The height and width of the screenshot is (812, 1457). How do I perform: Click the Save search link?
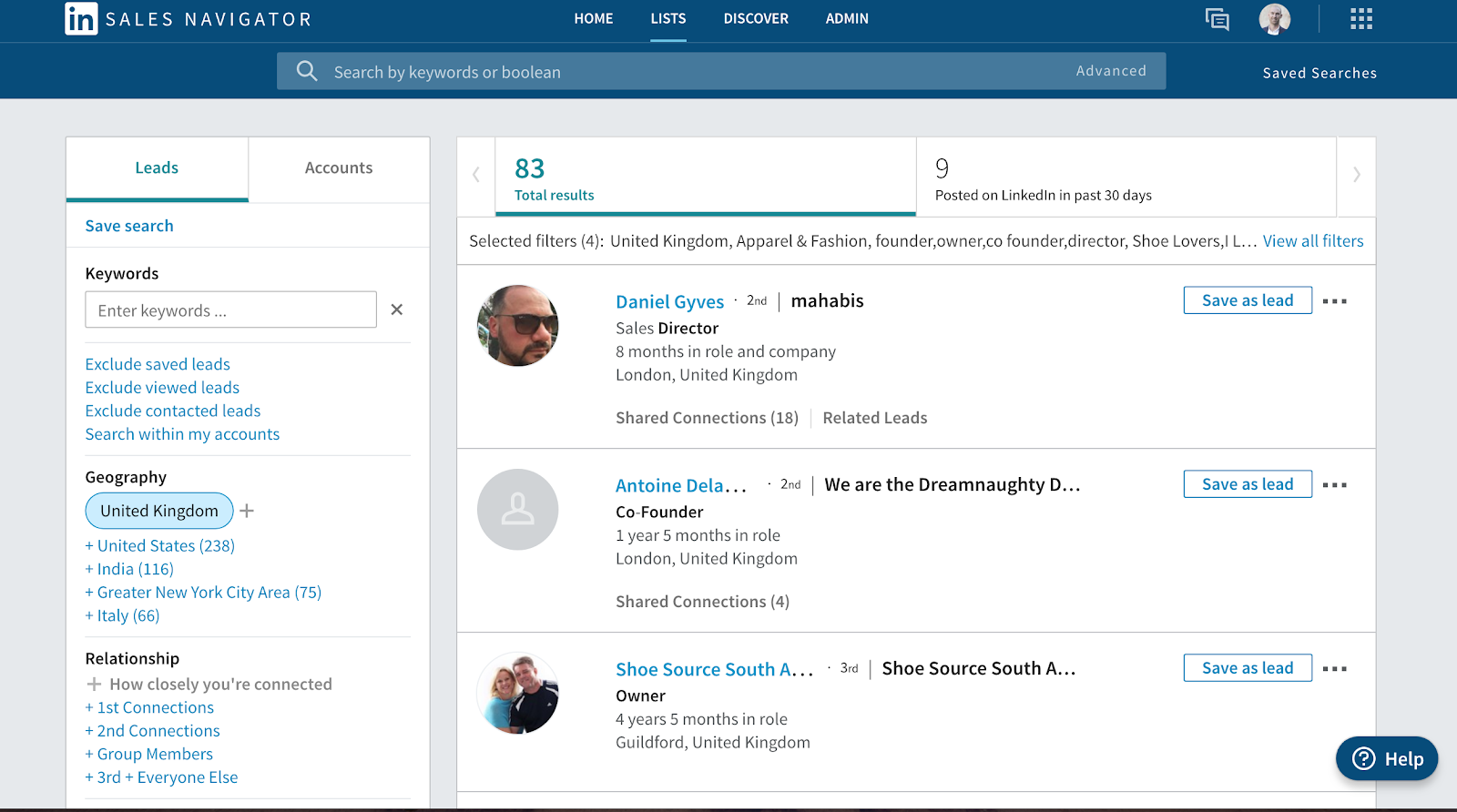click(129, 226)
